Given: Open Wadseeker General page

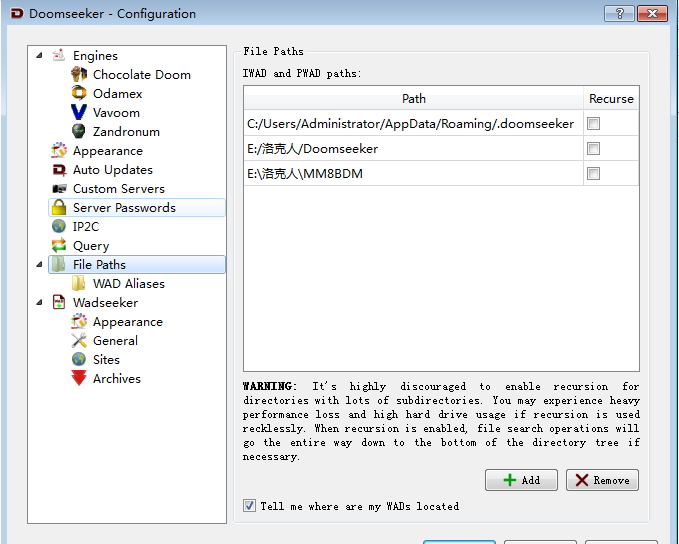Looking at the screenshot, I should (115, 340).
